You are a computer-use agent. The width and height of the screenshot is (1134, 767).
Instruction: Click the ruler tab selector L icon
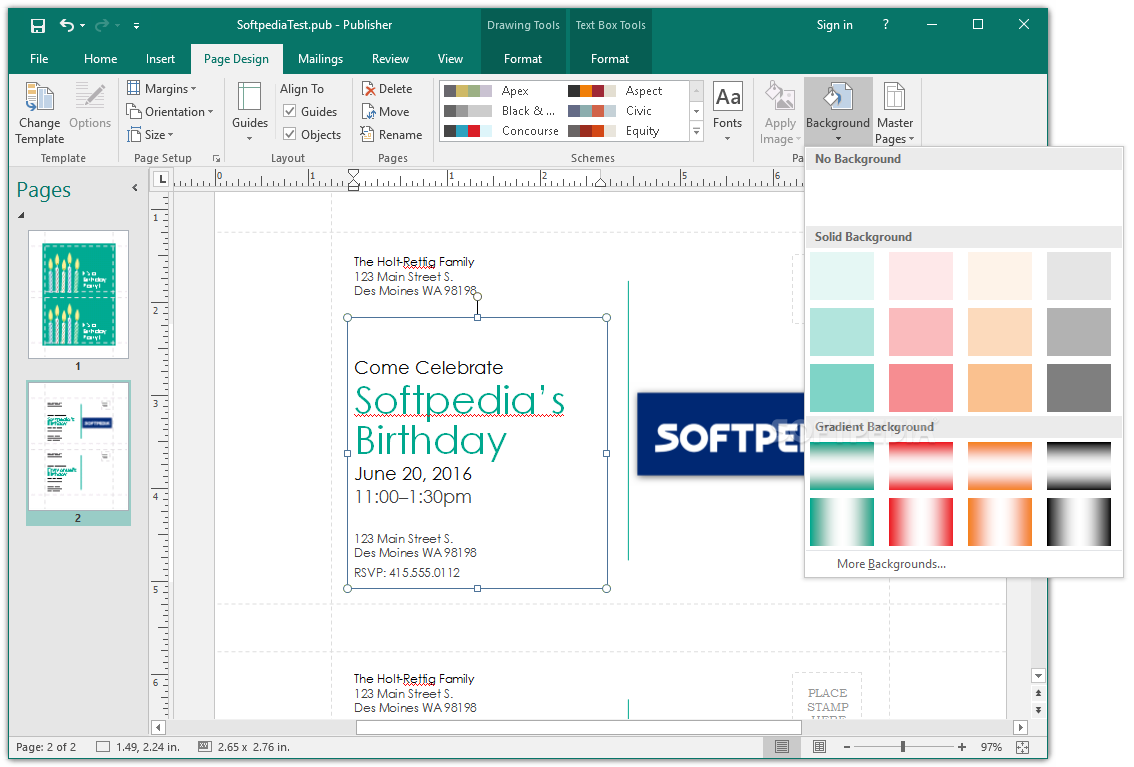161,179
